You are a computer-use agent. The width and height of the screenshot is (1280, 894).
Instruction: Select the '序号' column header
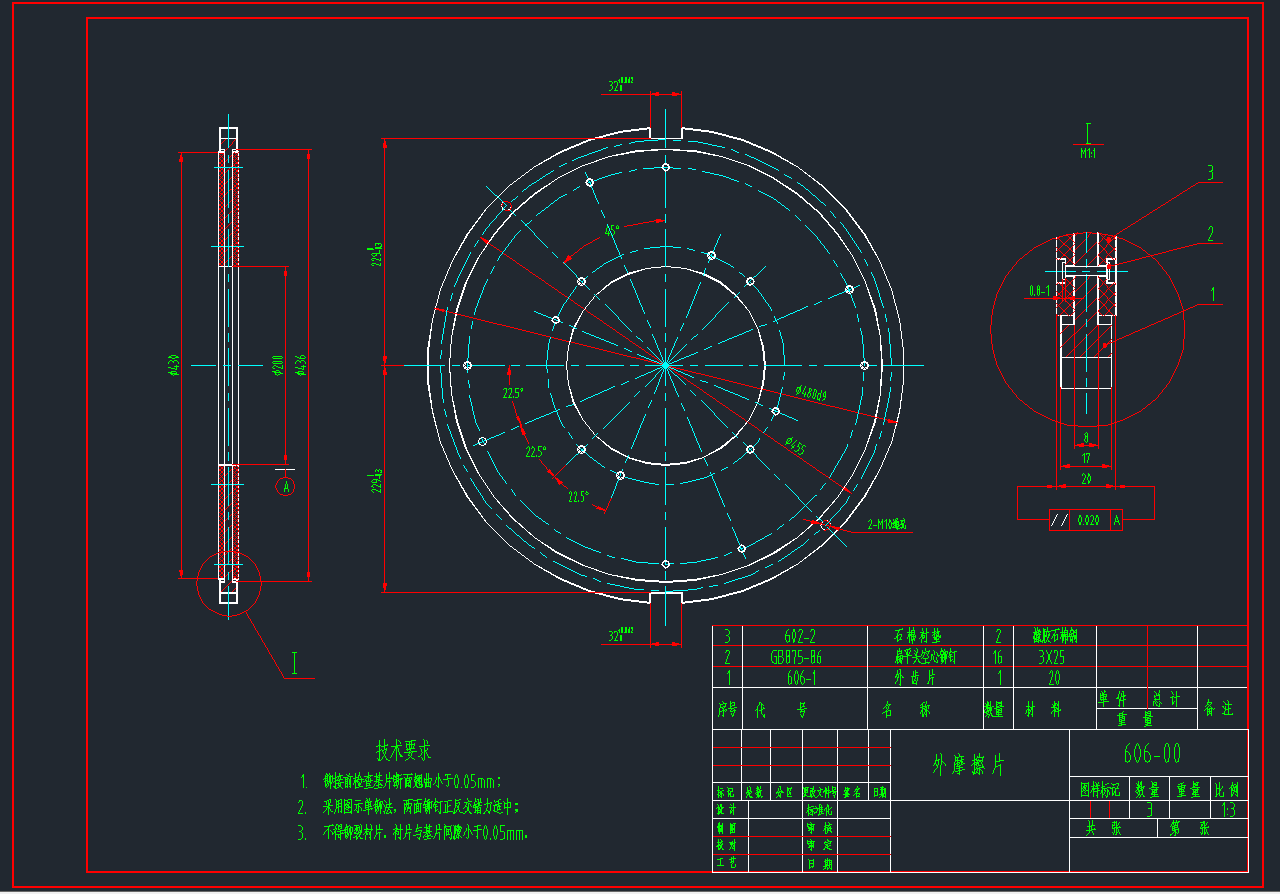pyautogui.click(x=727, y=708)
